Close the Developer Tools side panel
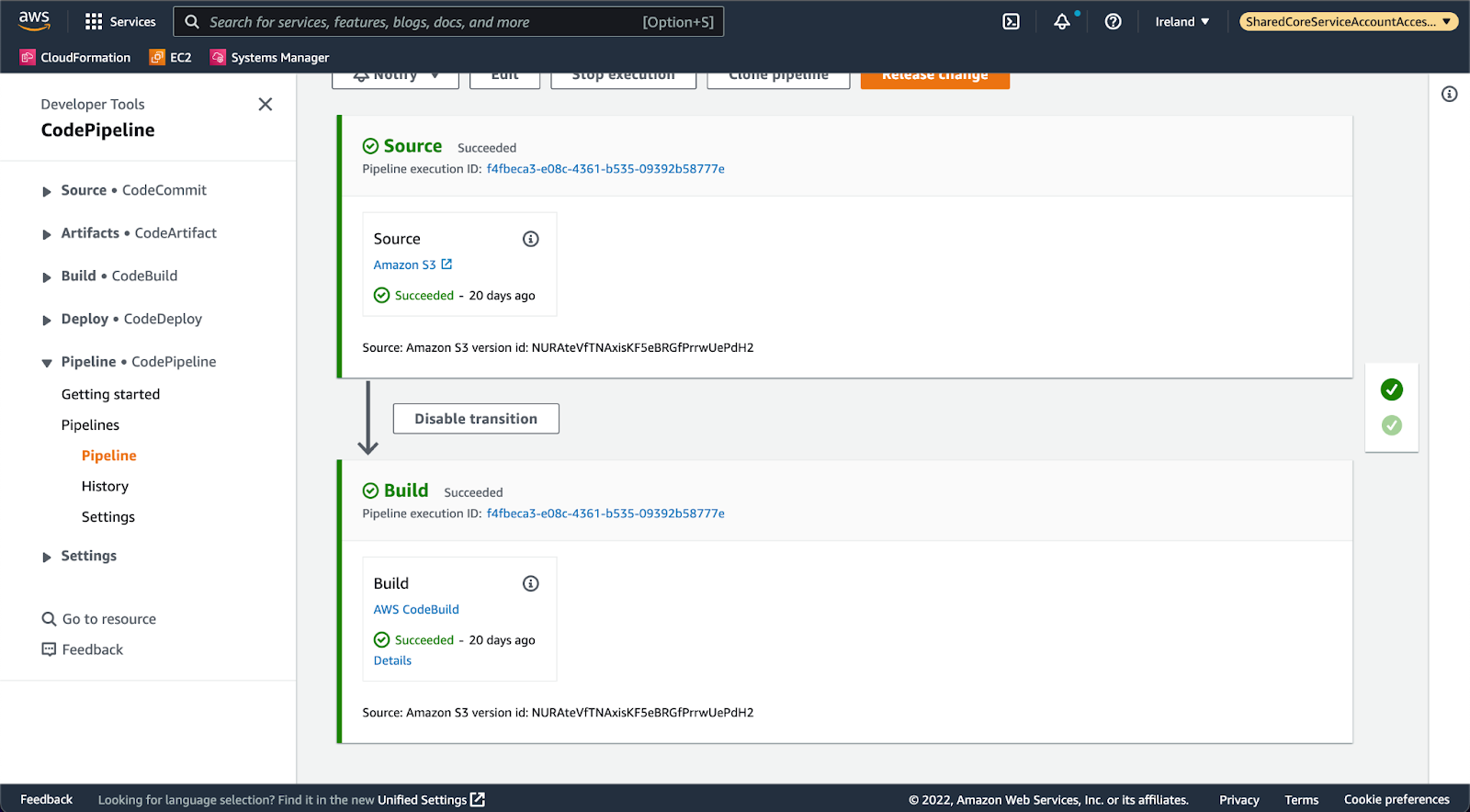 [266, 105]
